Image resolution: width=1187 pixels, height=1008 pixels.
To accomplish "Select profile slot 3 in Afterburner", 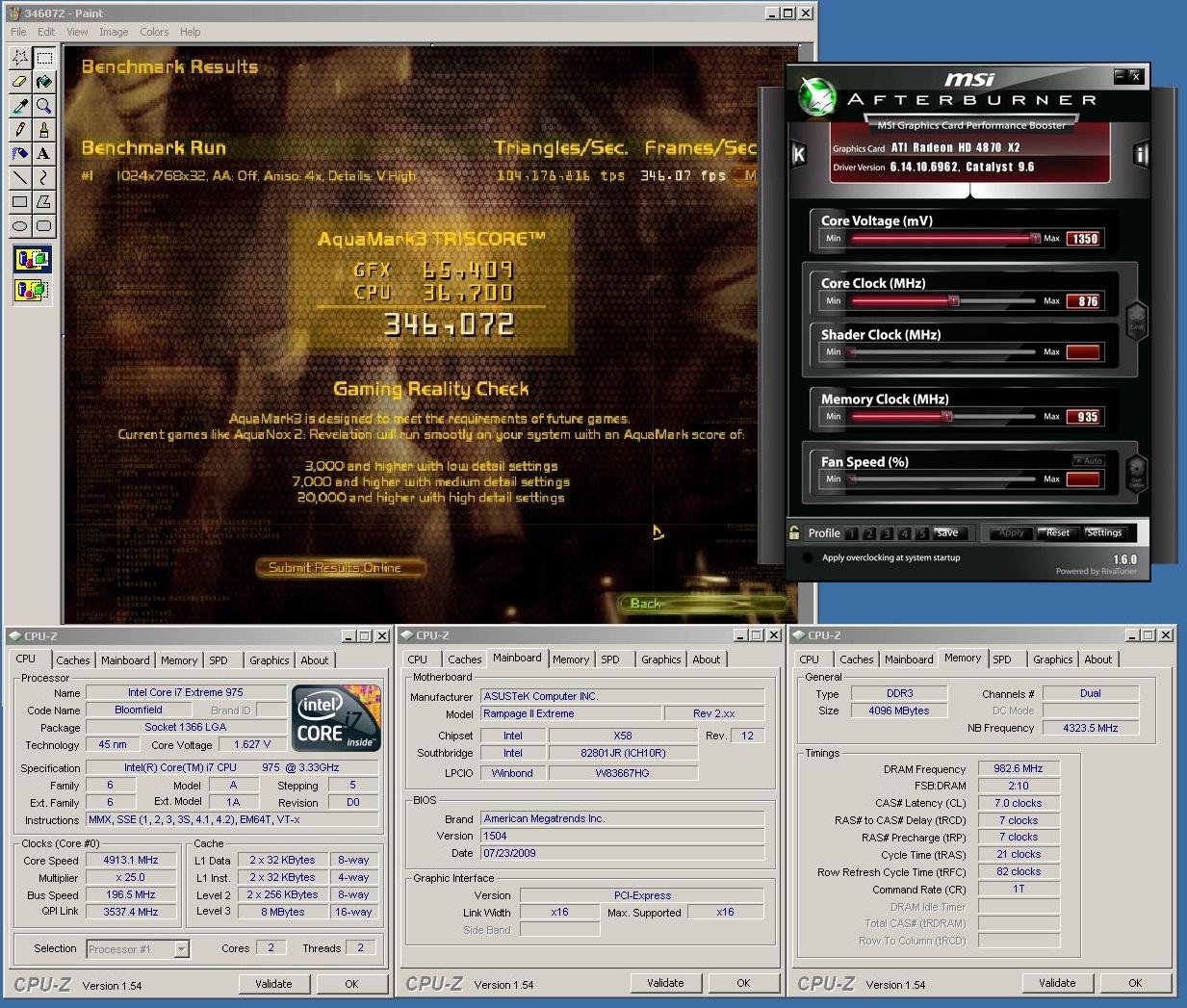I will click(887, 533).
